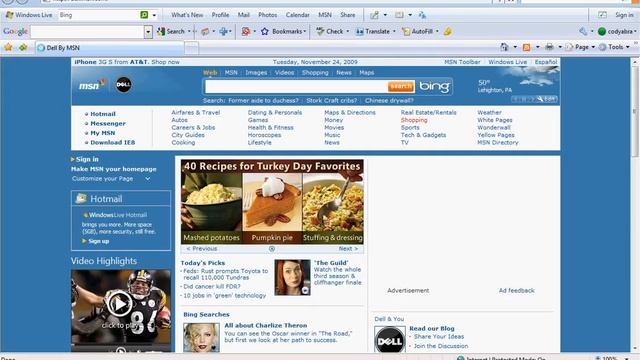
Task: Click the IE Home icon
Action: coord(504,47)
